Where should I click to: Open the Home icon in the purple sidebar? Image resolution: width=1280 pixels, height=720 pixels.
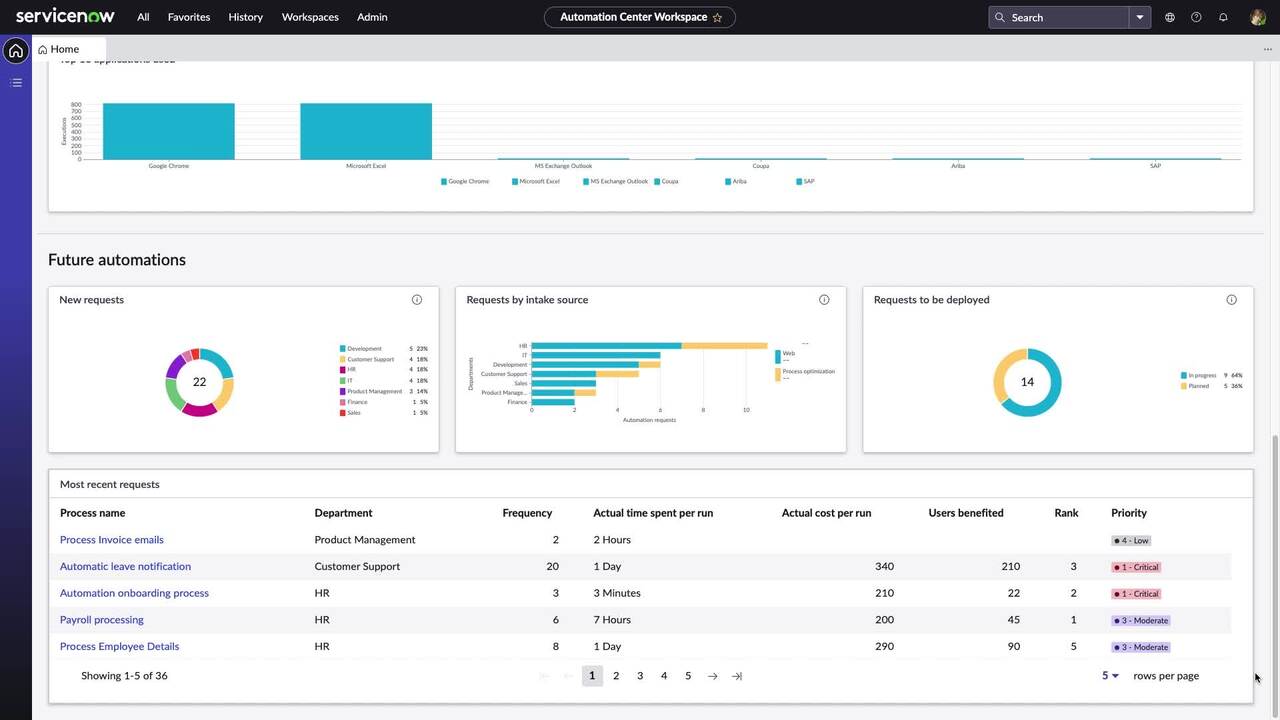[15, 50]
